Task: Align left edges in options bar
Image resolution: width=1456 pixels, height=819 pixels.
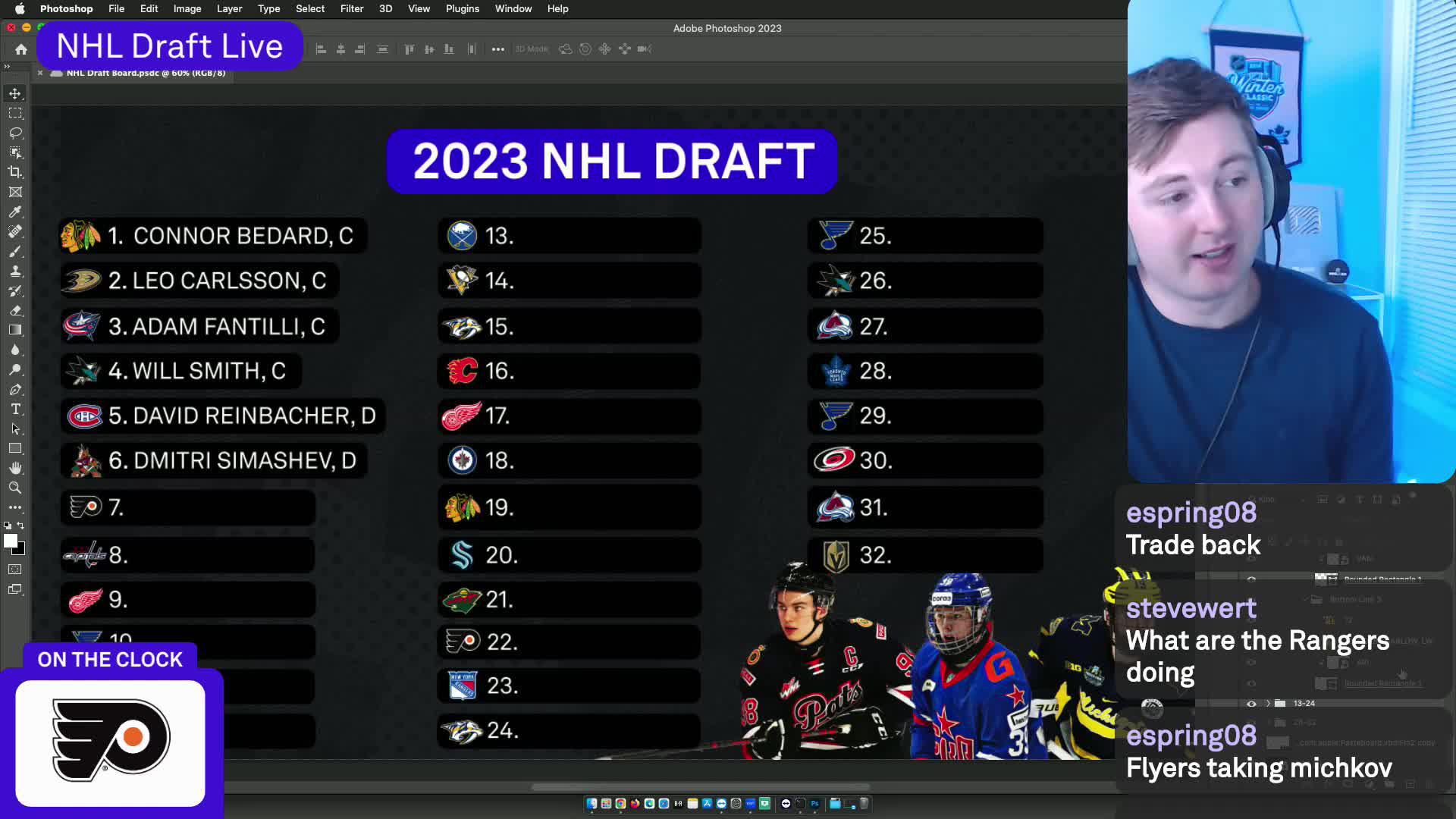Action: point(321,49)
